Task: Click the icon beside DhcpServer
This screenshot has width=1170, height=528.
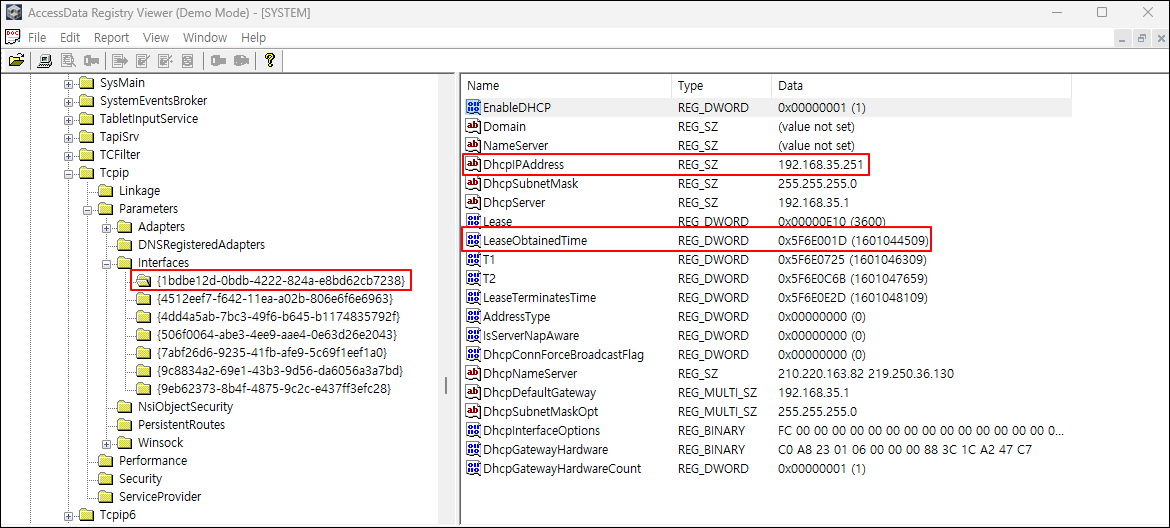Action: 472,202
